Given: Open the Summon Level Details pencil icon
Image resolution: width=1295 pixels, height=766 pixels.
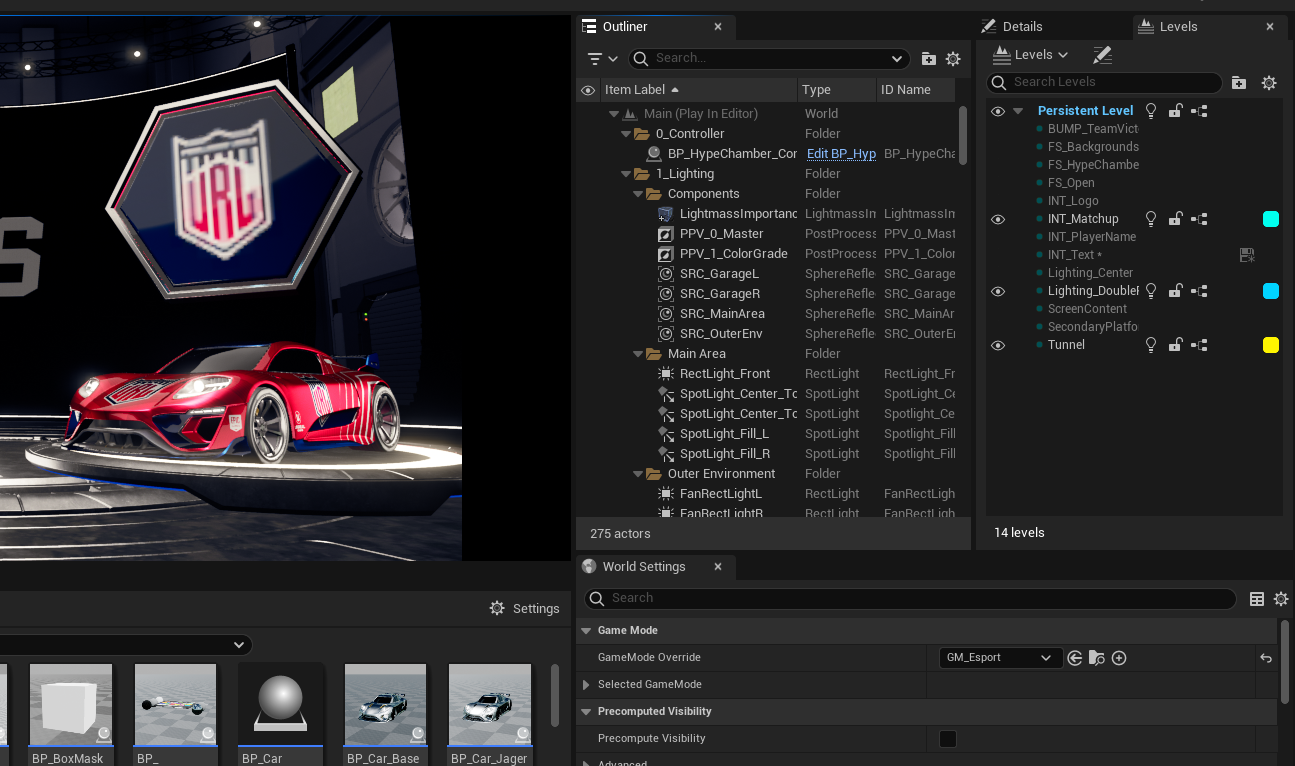Looking at the screenshot, I should pyautogui.click(x=1102, y=55).
